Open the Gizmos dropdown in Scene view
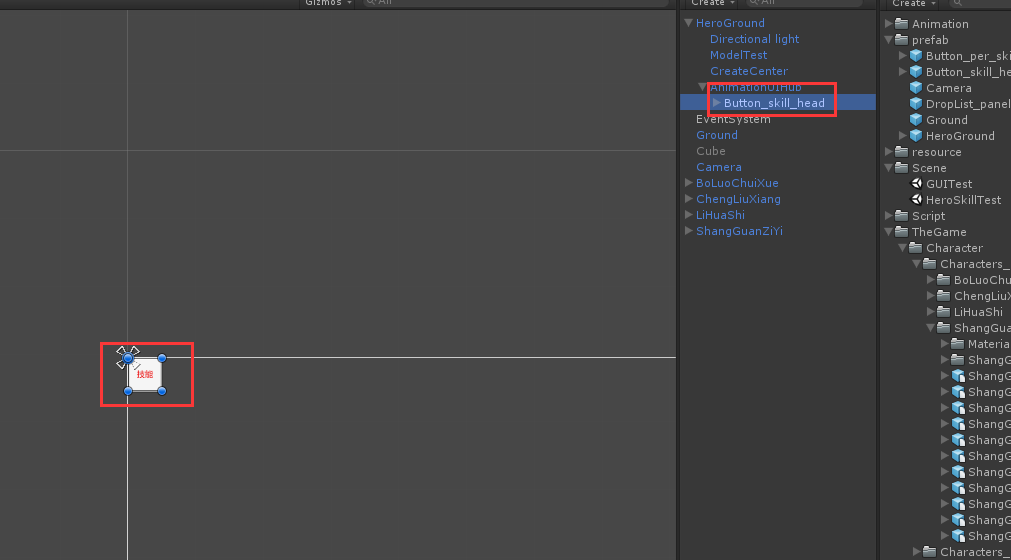This screenshot has height=560, width=1011. click(x=328, y=3)
